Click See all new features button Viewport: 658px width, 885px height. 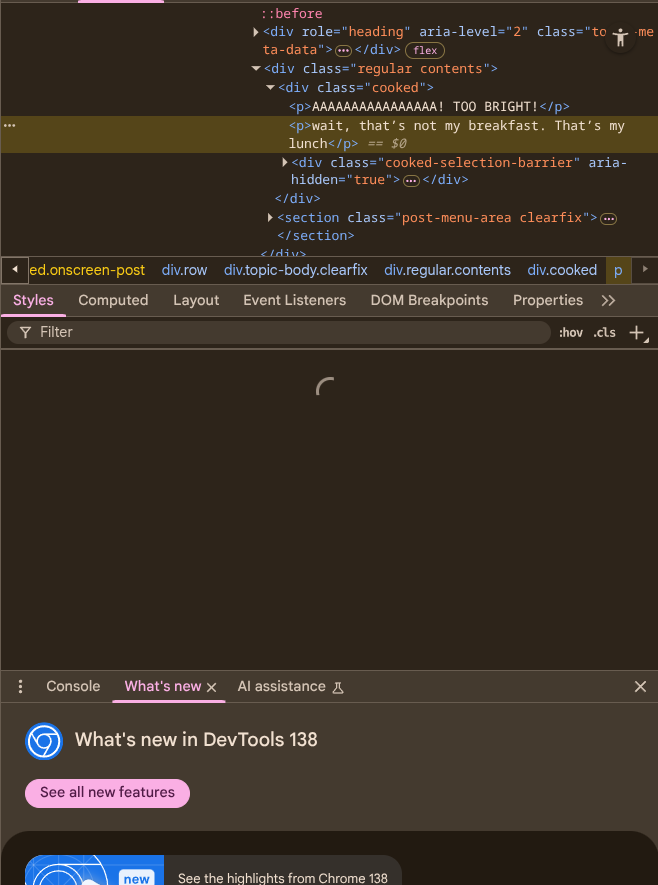pos(107,793)
